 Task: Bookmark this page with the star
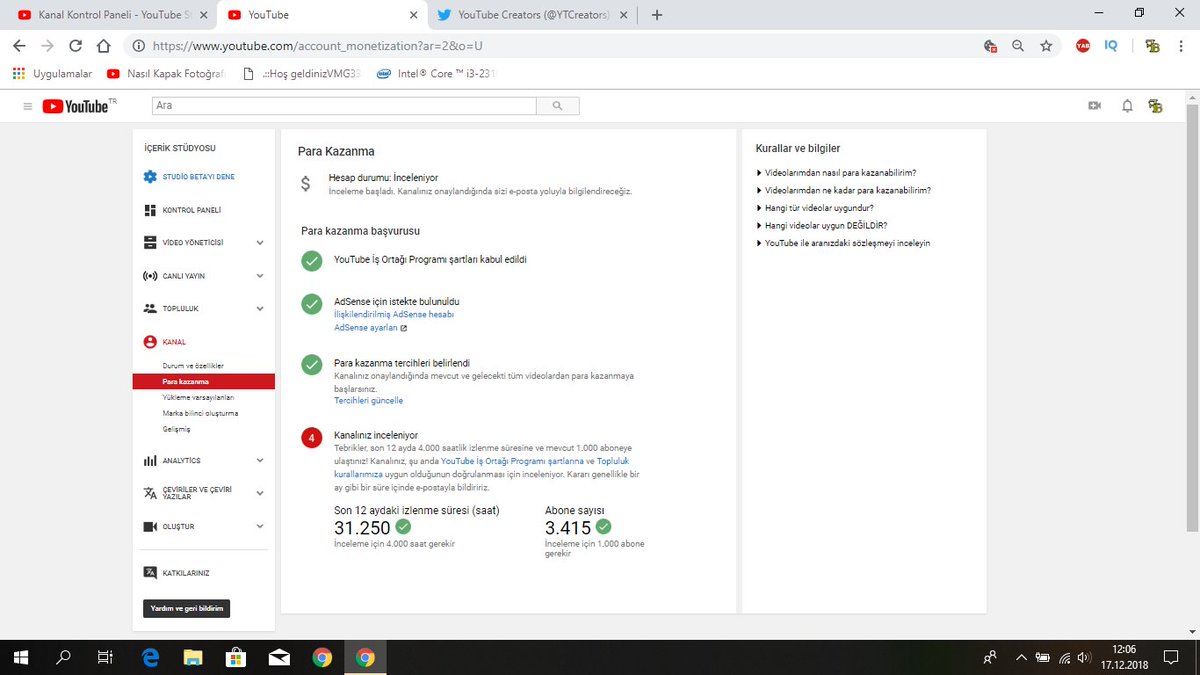click(x=1046, y=46)
